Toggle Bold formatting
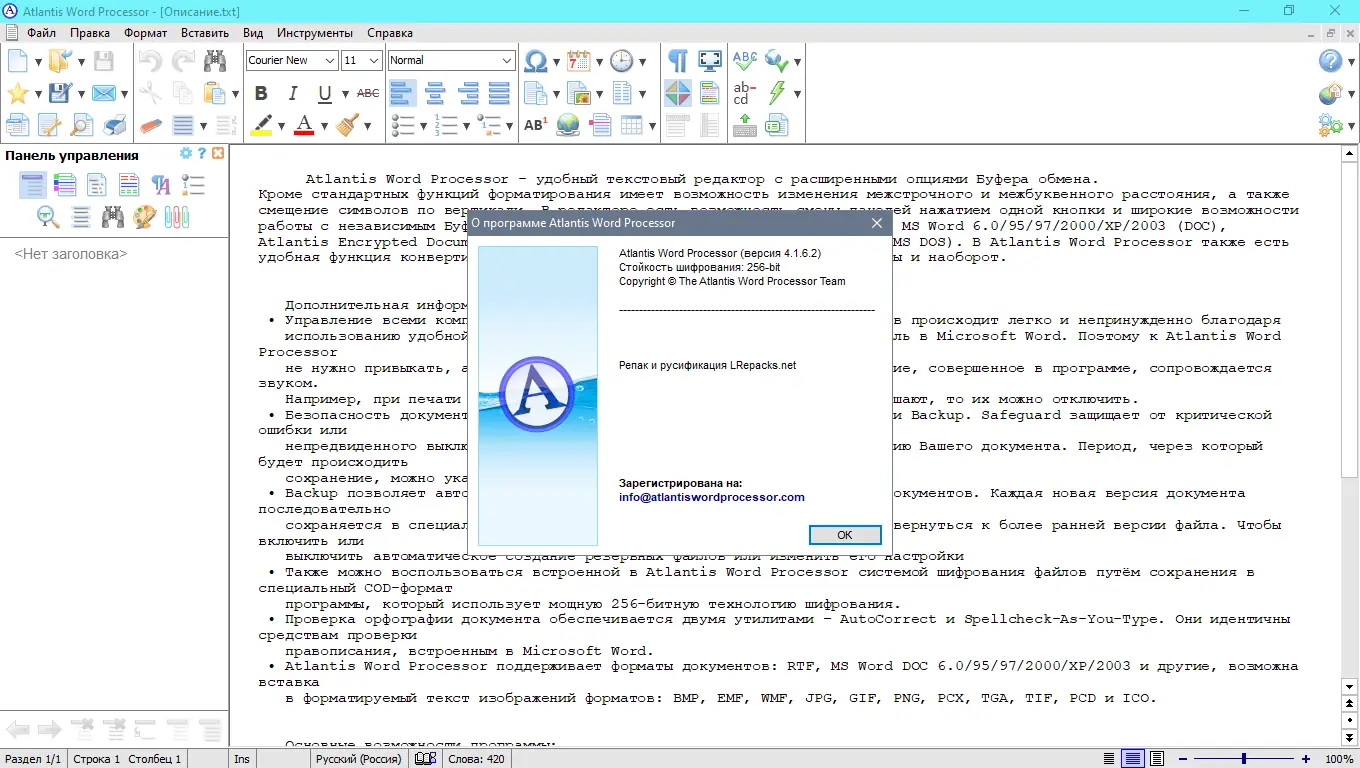This screenshot has height=768, width=1360. pyautogui.click(x=261, y=93)
